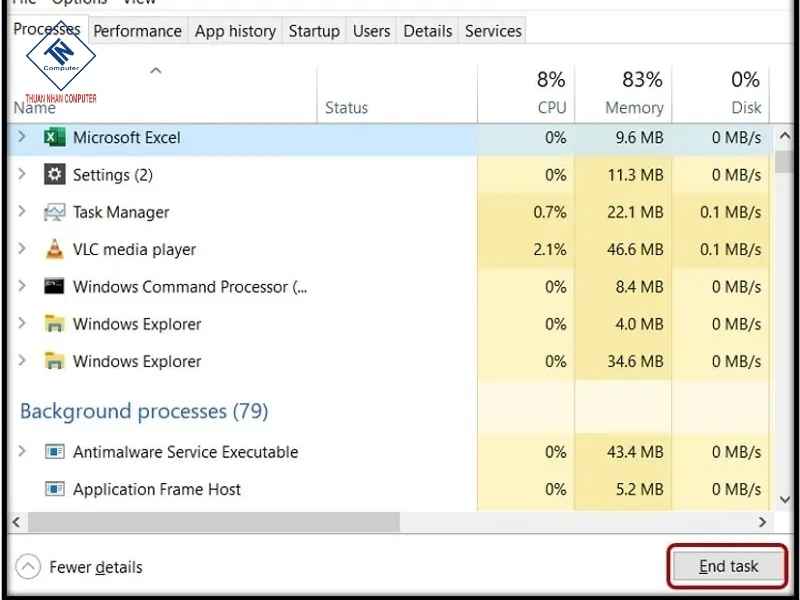Switch to the Performance tab
This screenshot has width=800, height=600.
pyautogui.click(x=137, y=31)
